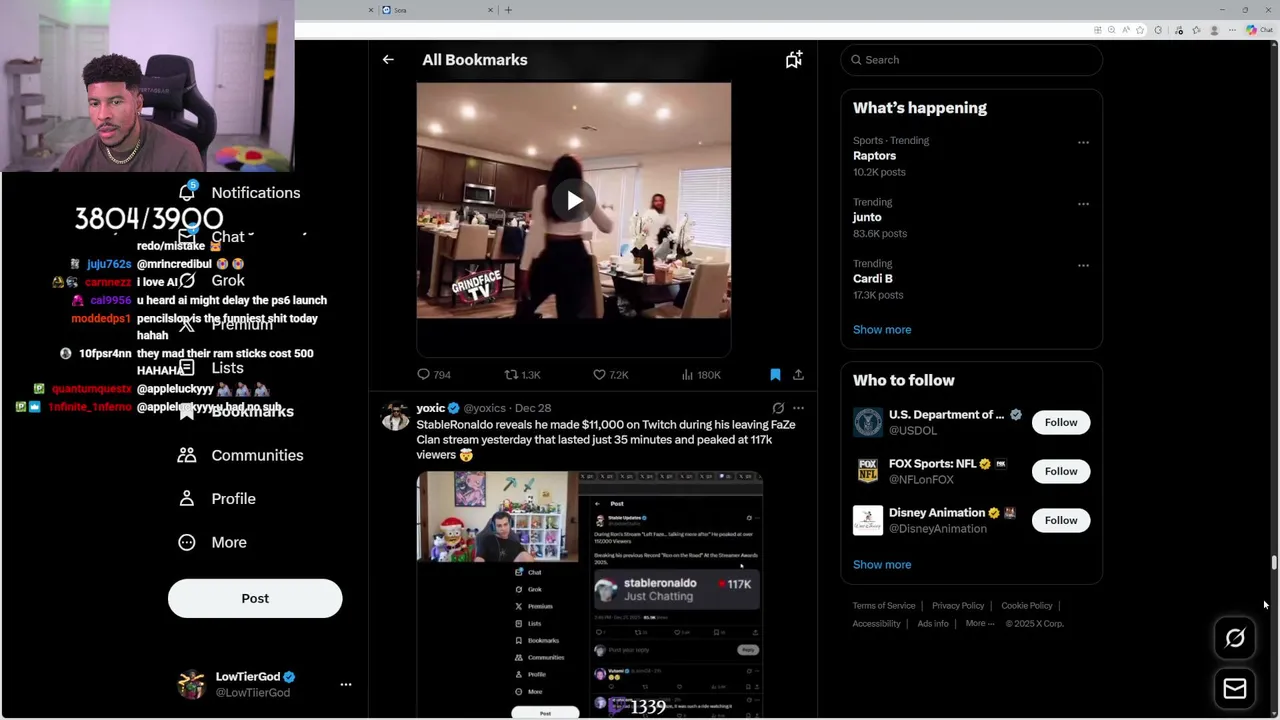Open the FOX Sports: NFL avatar
Image resolution: width=1280 pixels, height=720 pixels.
pos(868,471)
